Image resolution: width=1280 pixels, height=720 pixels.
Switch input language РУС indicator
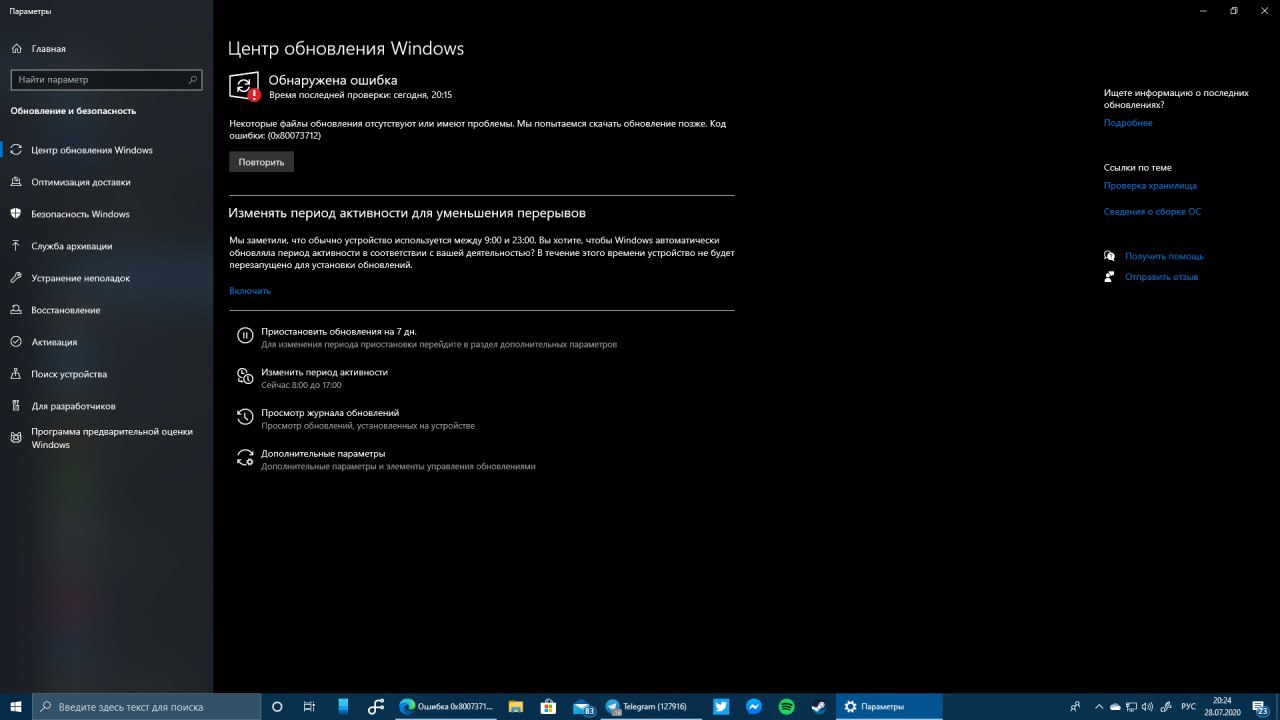[x=1188, y=706]
